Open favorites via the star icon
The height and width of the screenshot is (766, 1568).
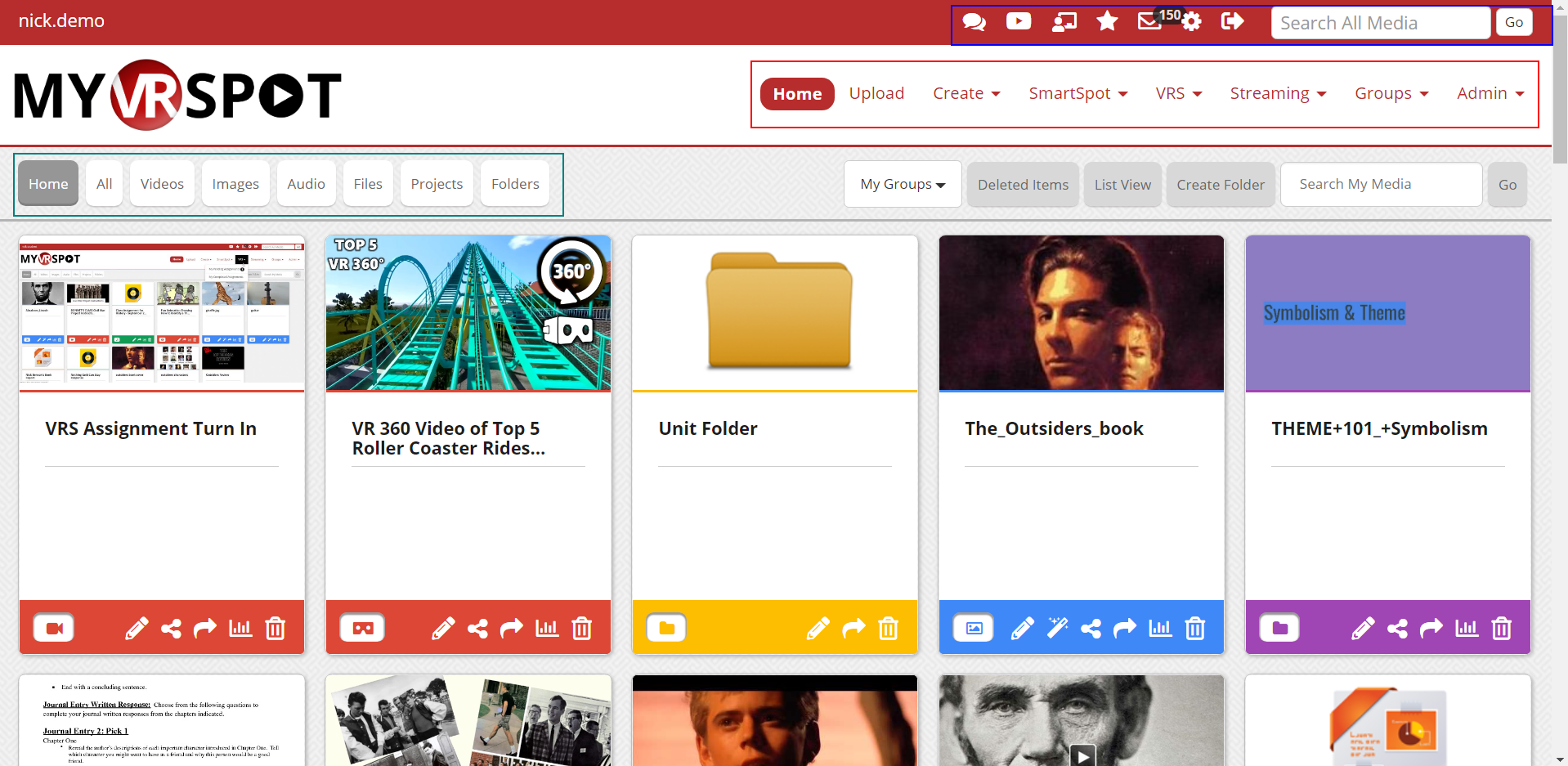pyautogui.click(x=1107, y=21)
